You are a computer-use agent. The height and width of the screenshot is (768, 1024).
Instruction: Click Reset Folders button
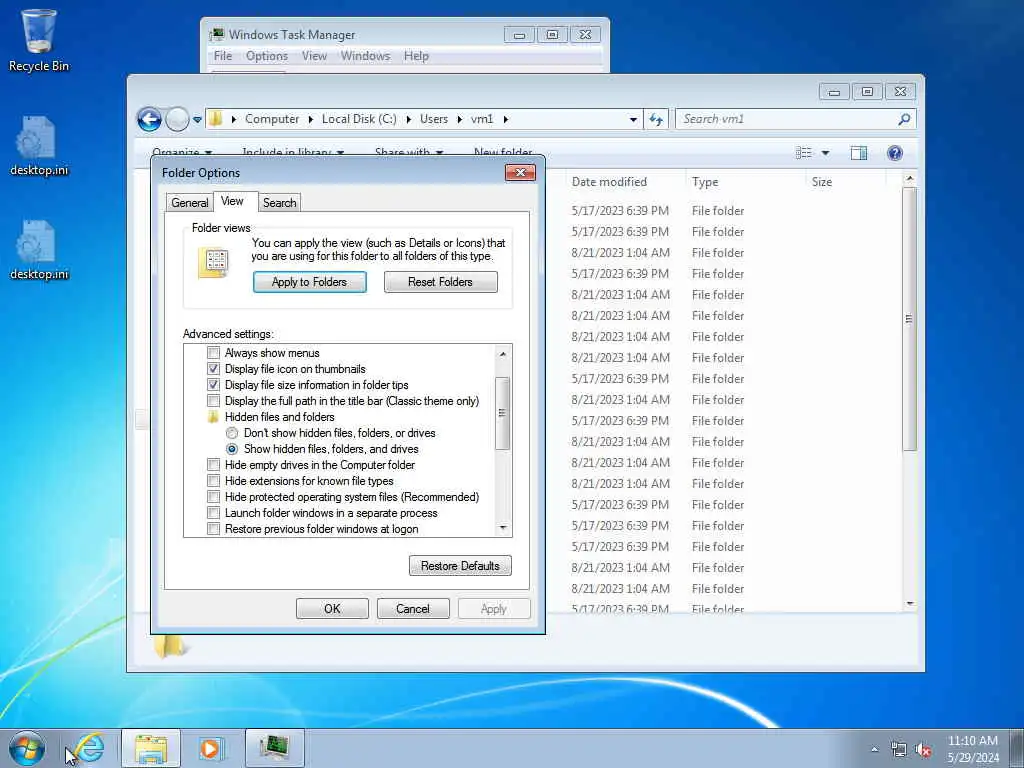(x=441, y=282)
